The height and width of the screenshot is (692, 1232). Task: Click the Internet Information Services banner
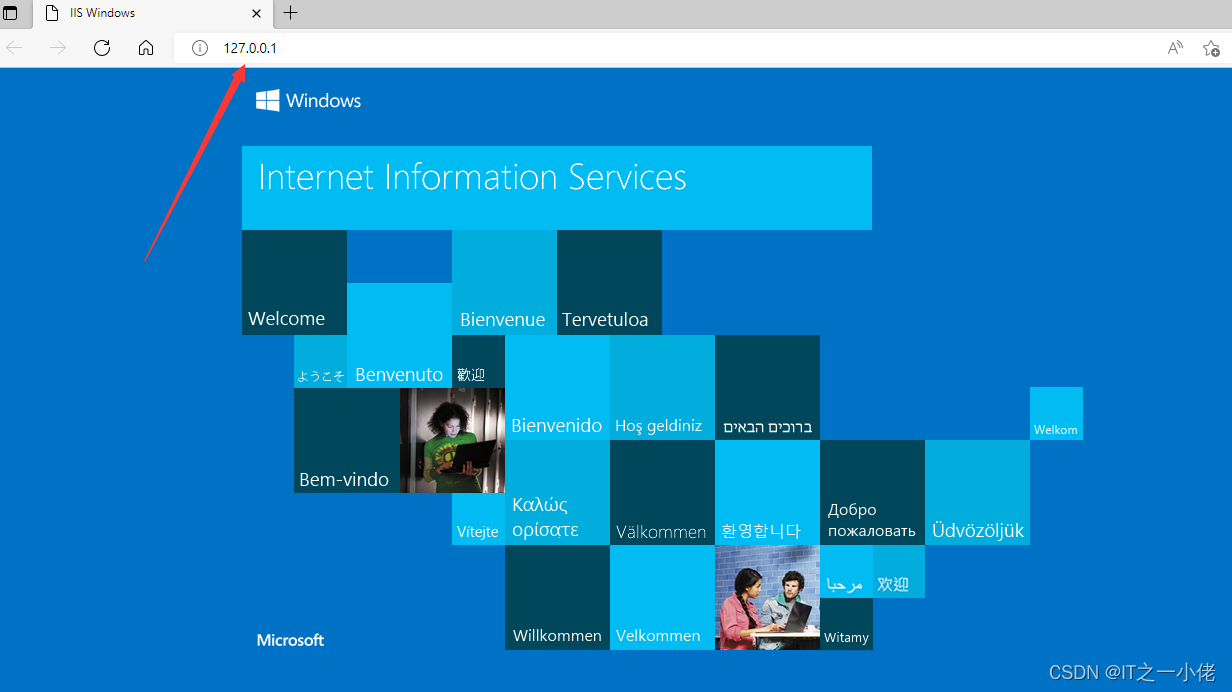556,188
